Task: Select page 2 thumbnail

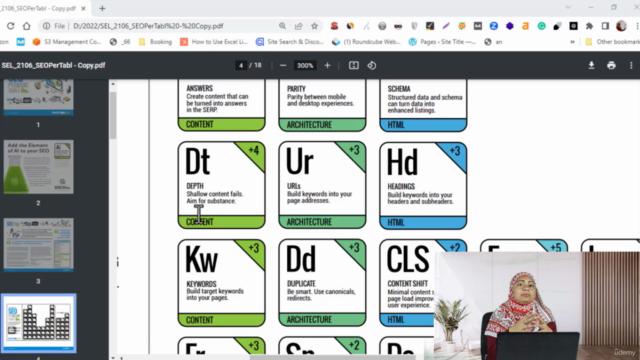Action: [38, 167]
